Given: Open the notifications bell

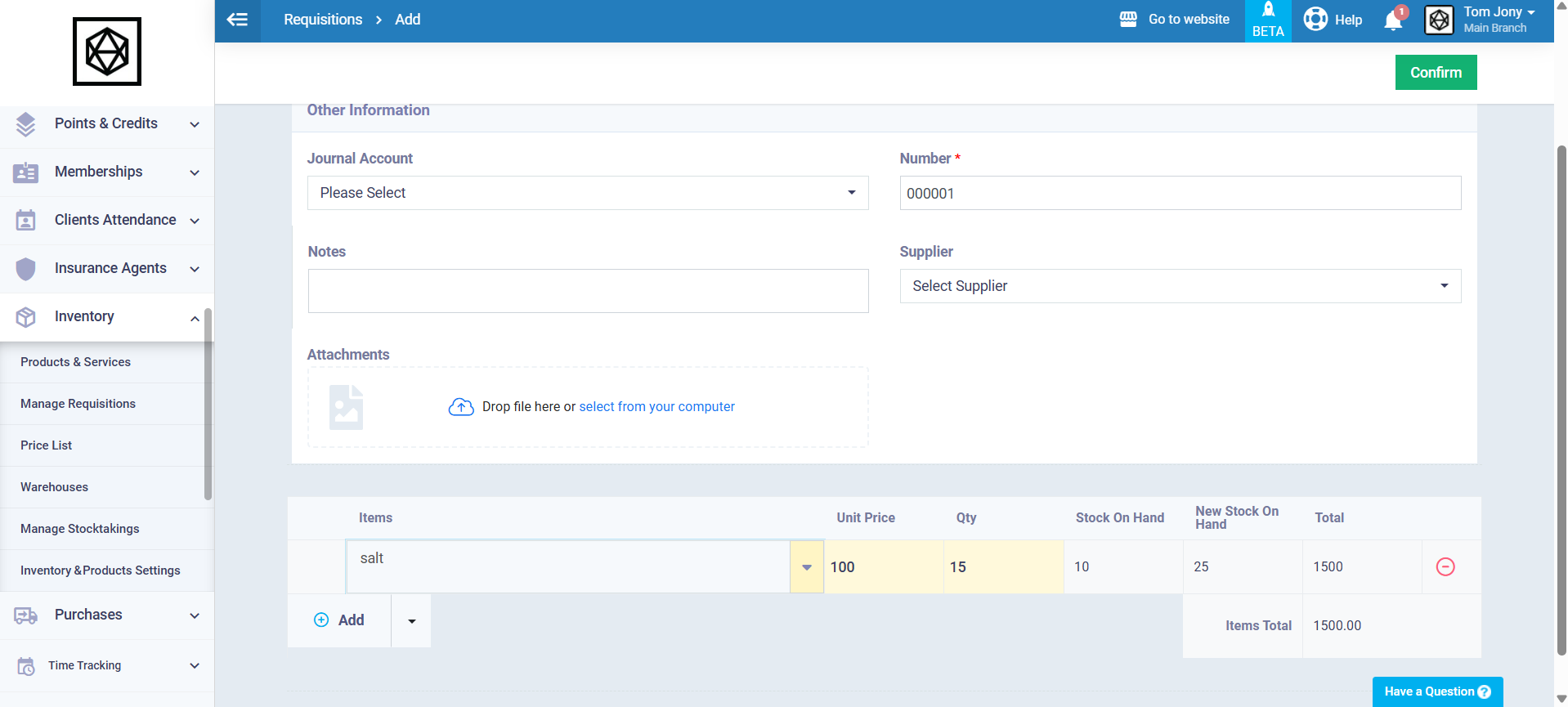Looking at the screenshot, I should [x=1393, y=20].
